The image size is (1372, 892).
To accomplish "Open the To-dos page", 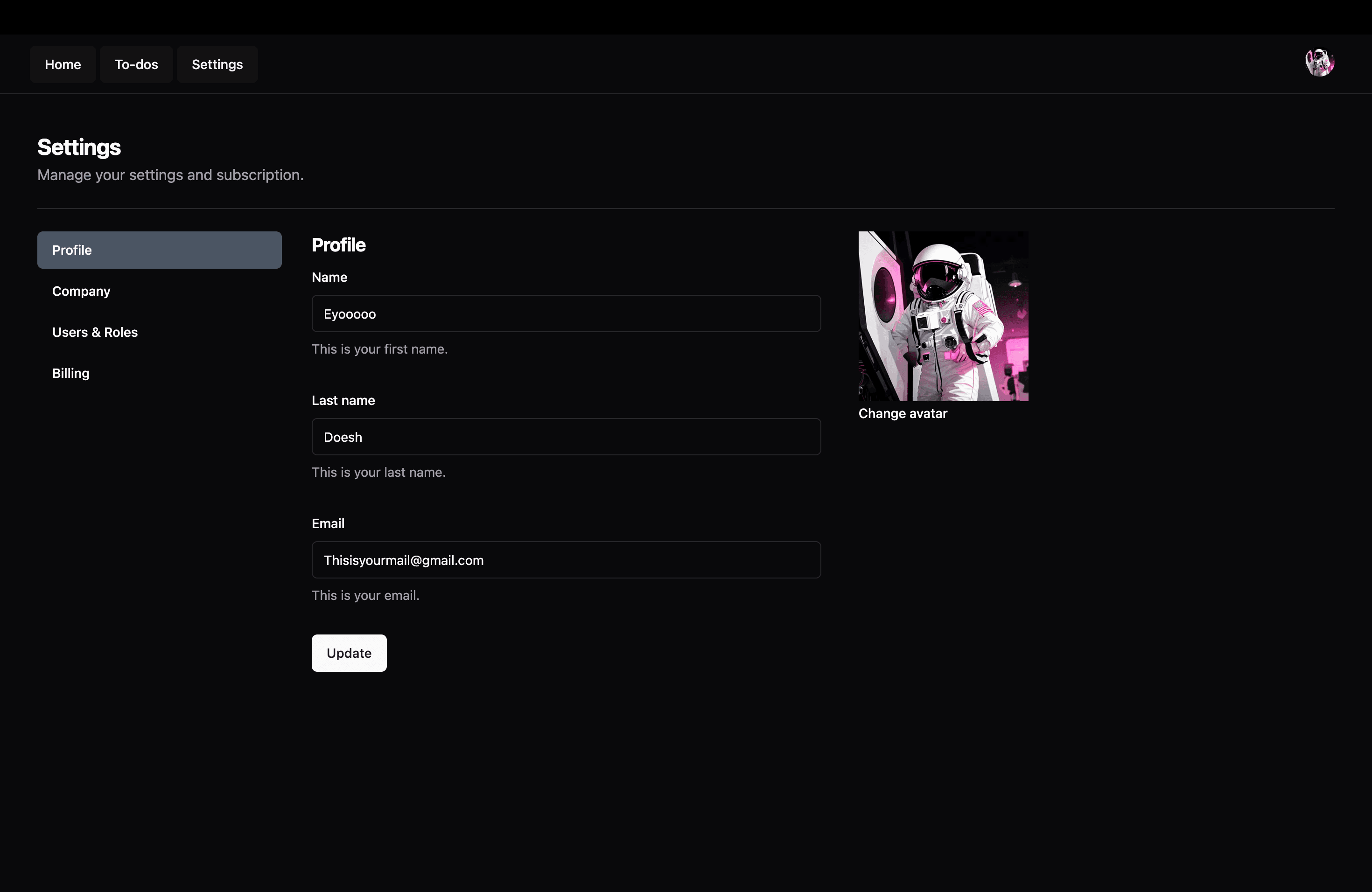I will (x=136, y=64).
